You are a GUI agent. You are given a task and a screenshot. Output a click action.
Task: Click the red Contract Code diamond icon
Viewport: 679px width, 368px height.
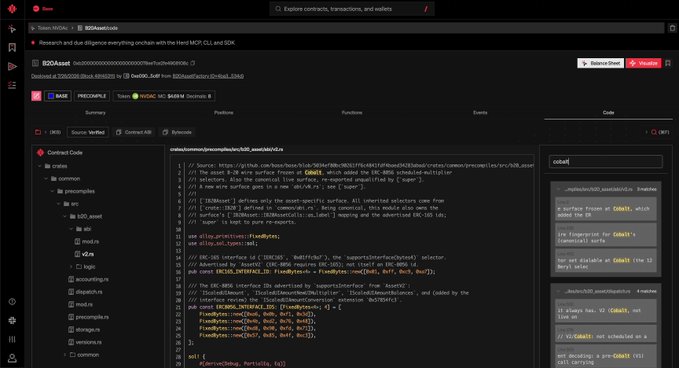(40, 152)
